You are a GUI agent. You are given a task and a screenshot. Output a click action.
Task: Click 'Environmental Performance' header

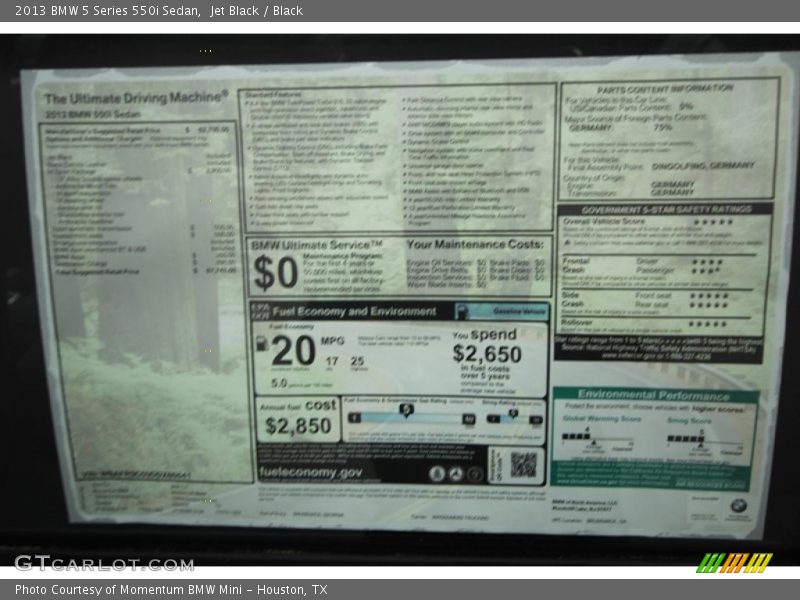(x=654, y=395)
